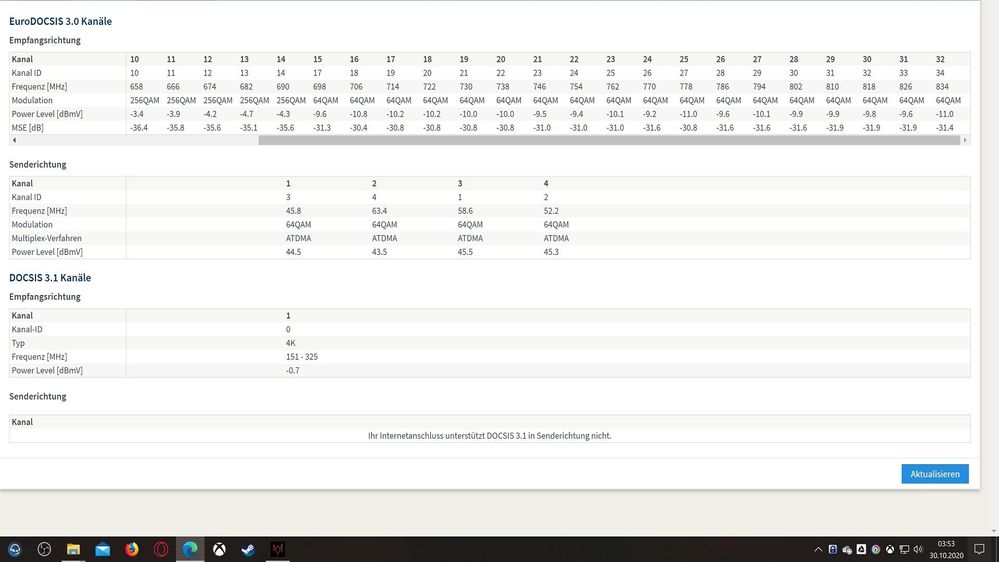Click frequency value 770
The image size is (999, 562).
(x=649, y=87)
